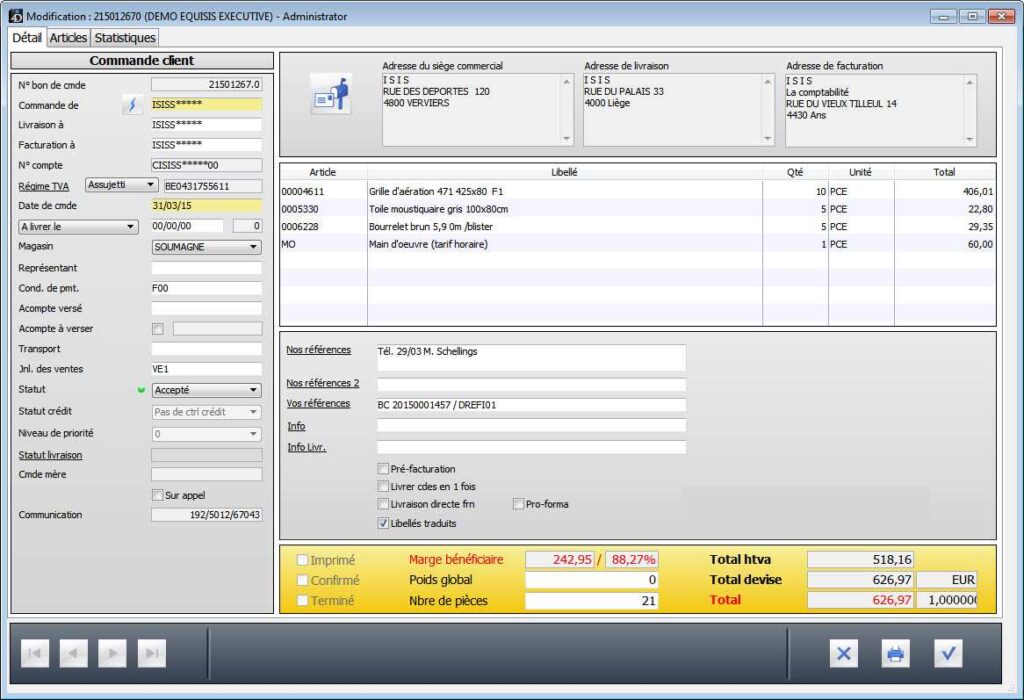The height and width of the screenshot is (700, 1024).
Task: Uncheck Libellés traduits
Action: point(383,523)
